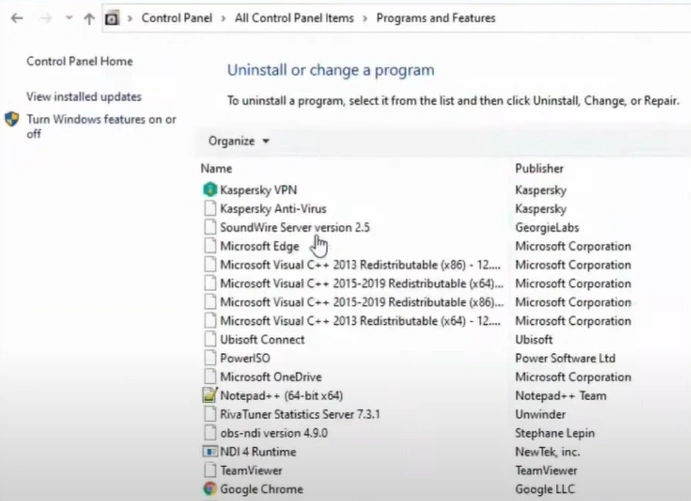Select NDI 4 Runtime entry
Viewport: 691px width, 501px height.
[258, 452]
